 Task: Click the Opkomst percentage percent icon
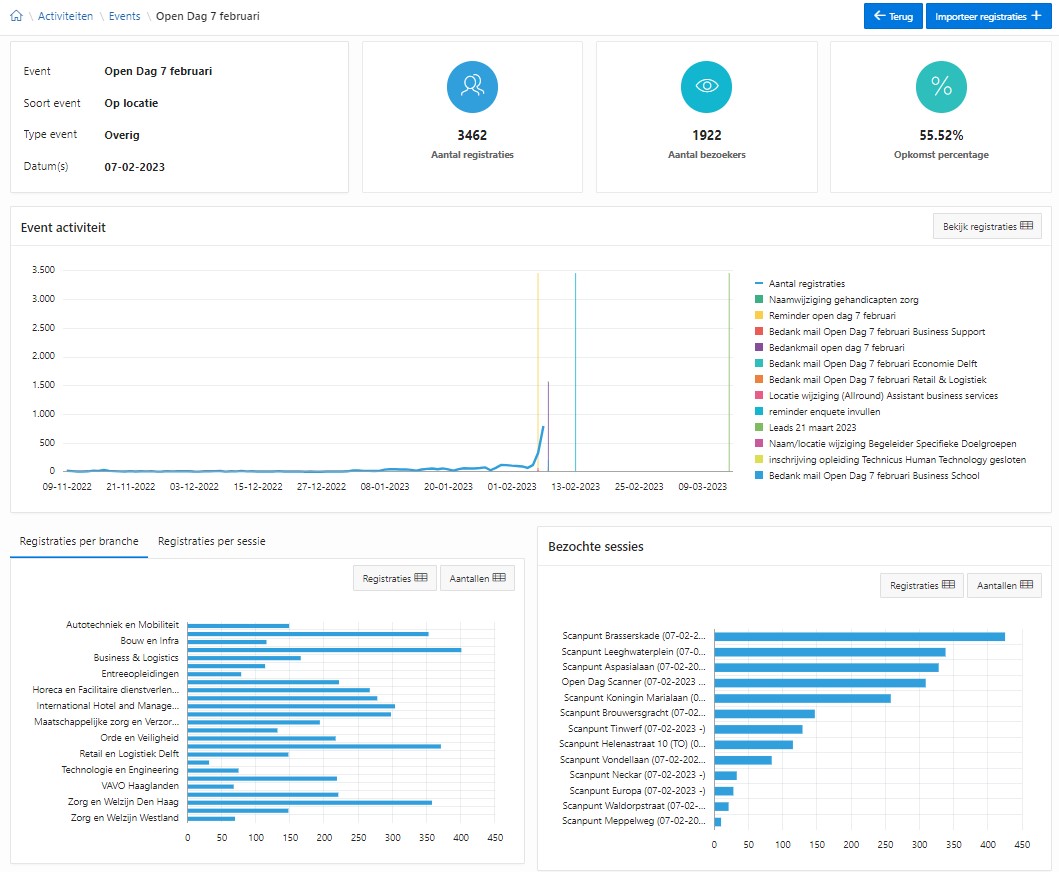941,86
